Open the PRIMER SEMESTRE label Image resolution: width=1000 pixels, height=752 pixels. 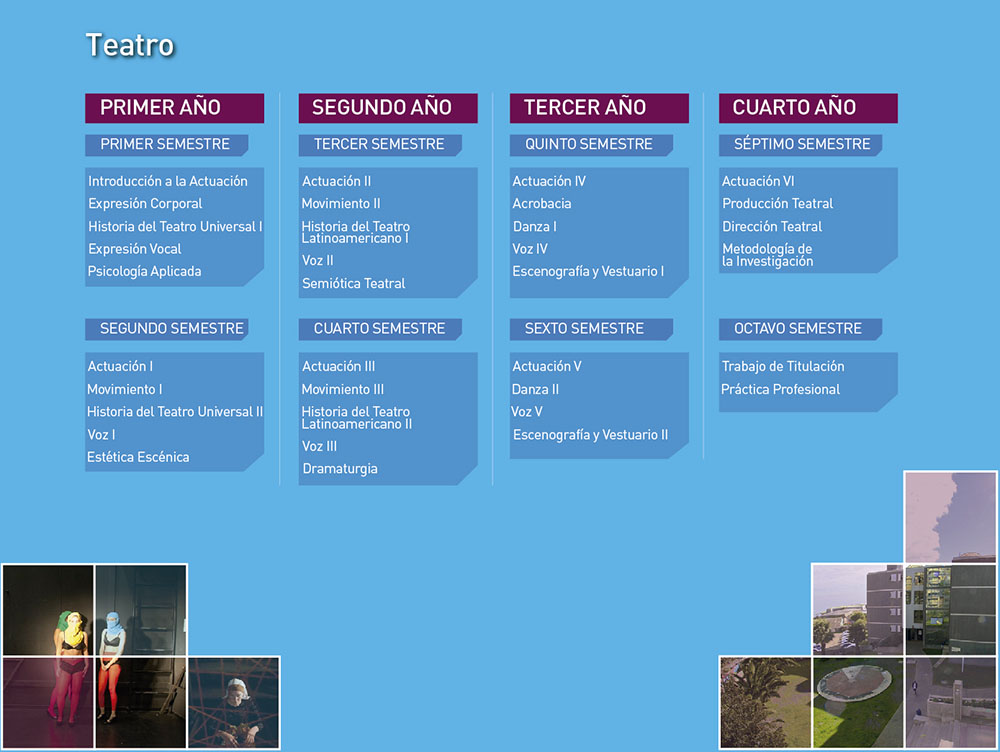pos(166,145)
